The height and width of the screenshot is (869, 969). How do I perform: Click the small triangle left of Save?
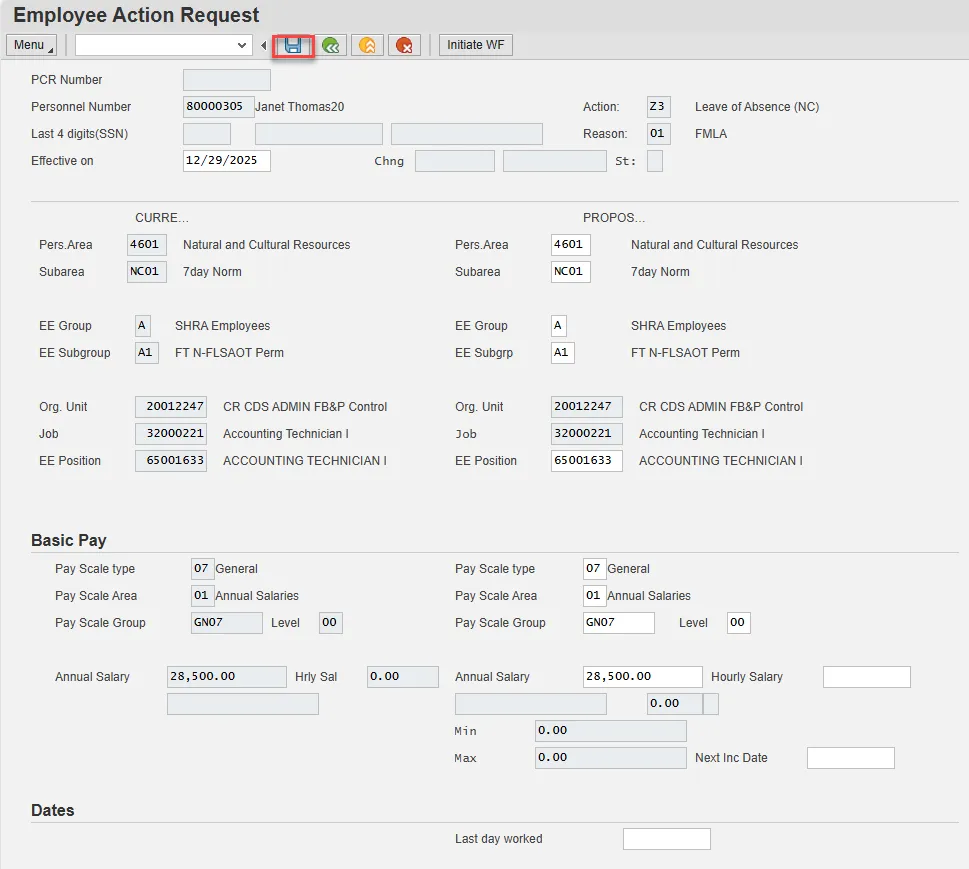pyautogui.click(x=264, y=45)
